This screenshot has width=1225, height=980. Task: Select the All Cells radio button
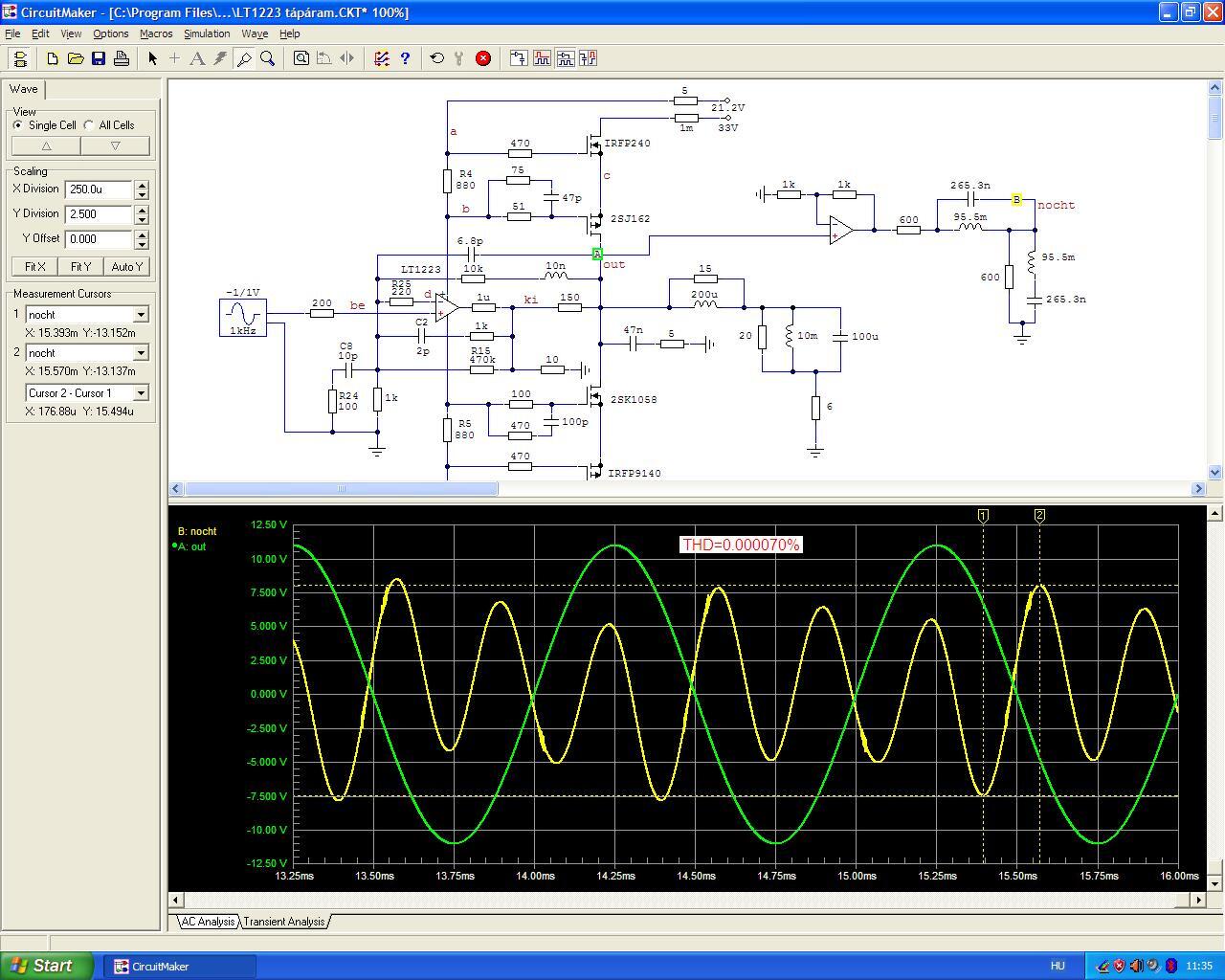(89, 125)
